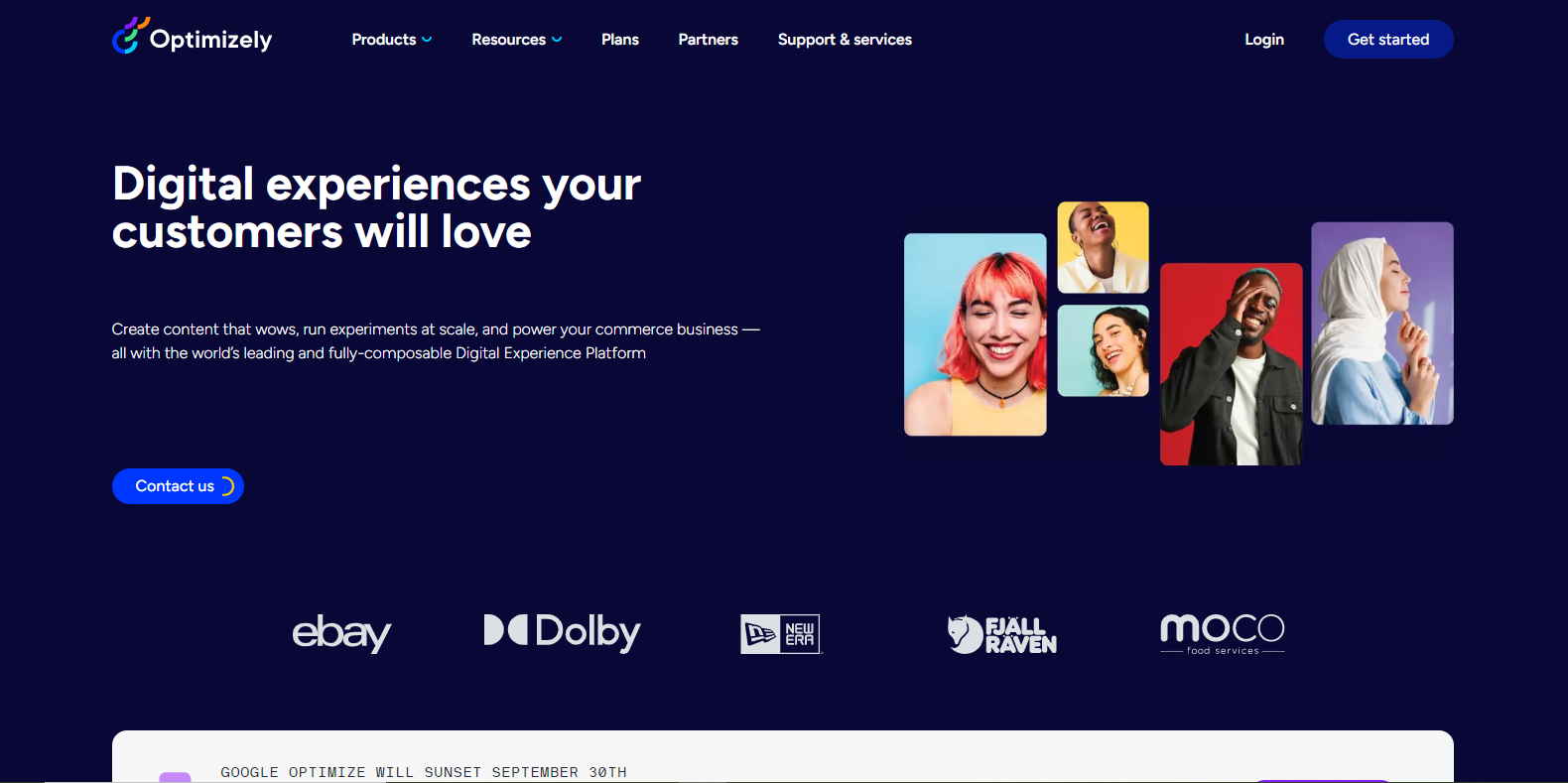Click the moco food services logo
The height and width of the screenshot is (783, 1568).
tap(1223, 633)
